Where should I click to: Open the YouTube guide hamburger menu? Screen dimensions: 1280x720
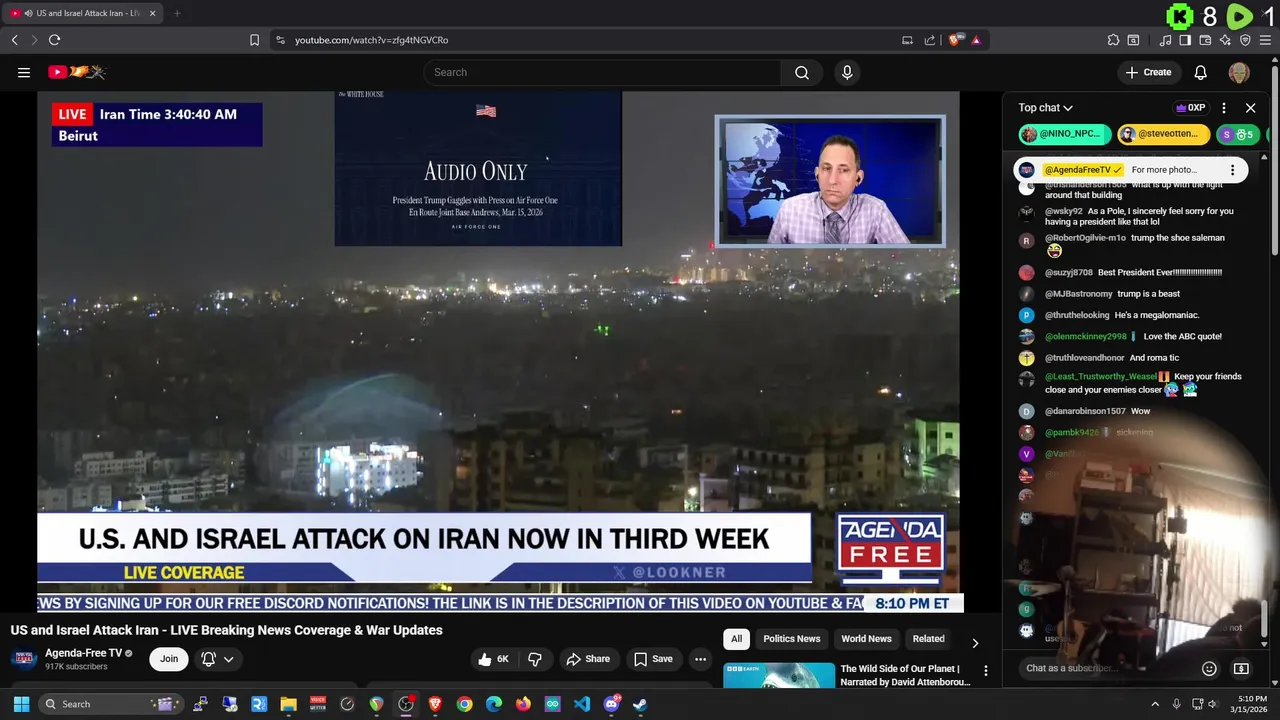pos(24,72)
